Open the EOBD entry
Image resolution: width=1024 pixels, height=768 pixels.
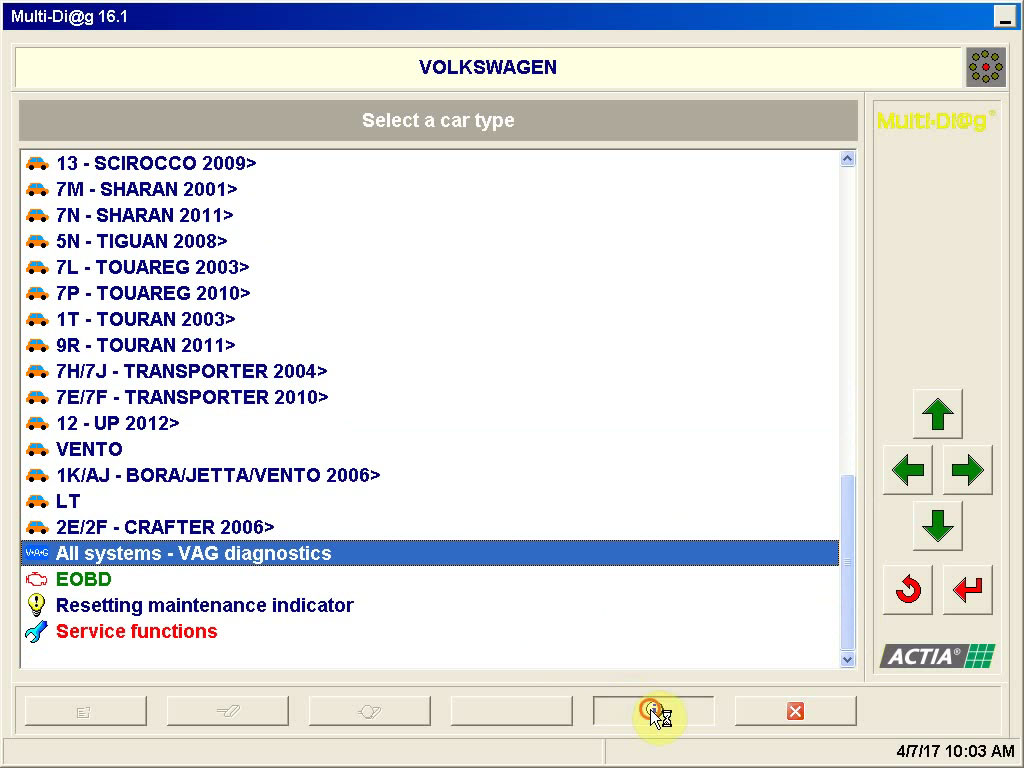pyautogui.click(x=83, y=579)
